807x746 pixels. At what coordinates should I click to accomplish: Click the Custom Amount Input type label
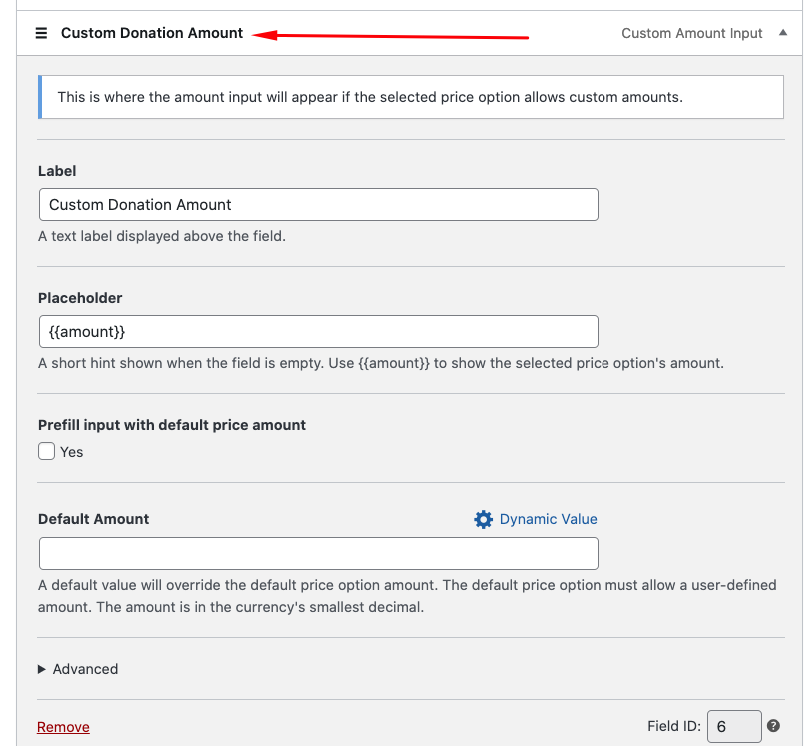pyautogui.click(x=692, y=33)
